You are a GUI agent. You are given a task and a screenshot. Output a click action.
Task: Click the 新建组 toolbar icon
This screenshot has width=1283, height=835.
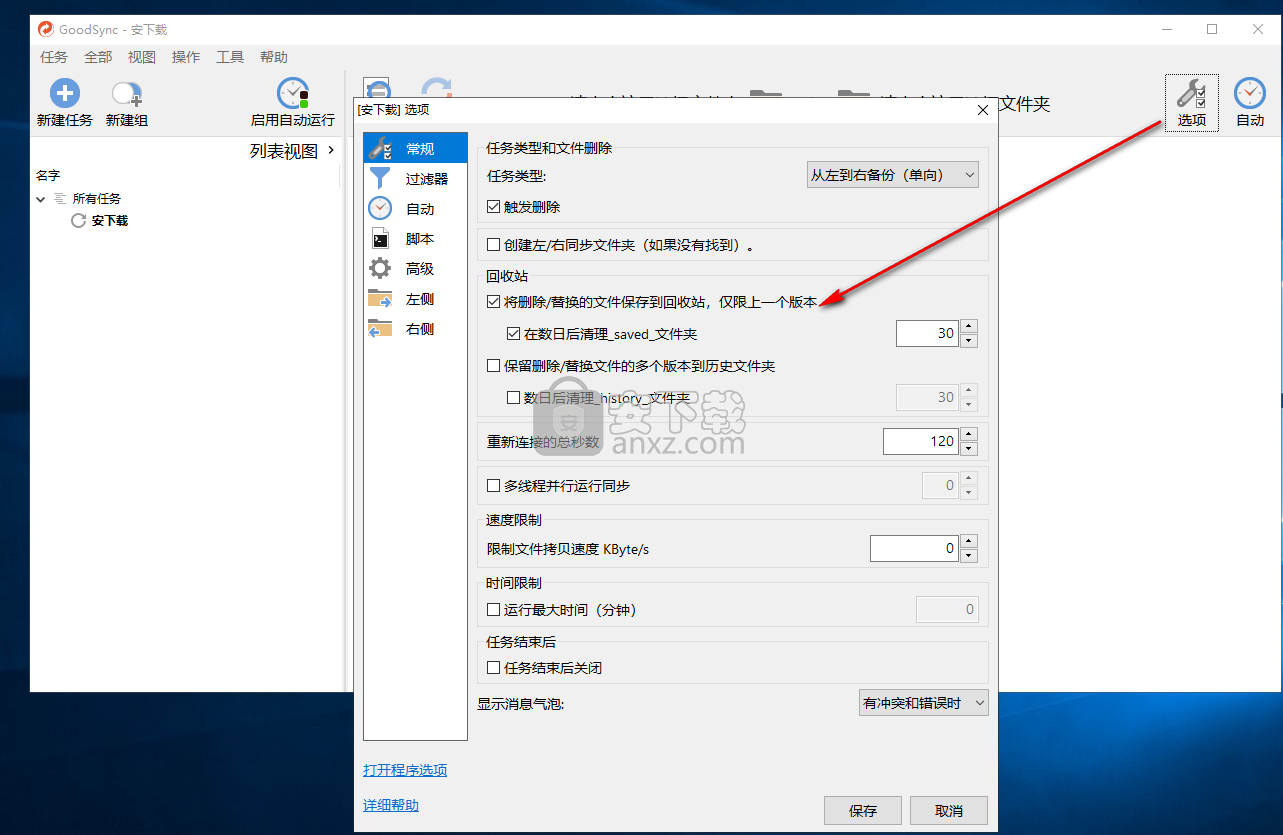click(x=126, y=94)
